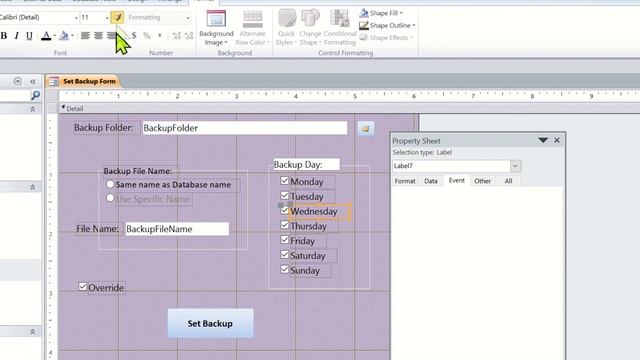
Task: Increase decimal places
Action: pos(176,36)
